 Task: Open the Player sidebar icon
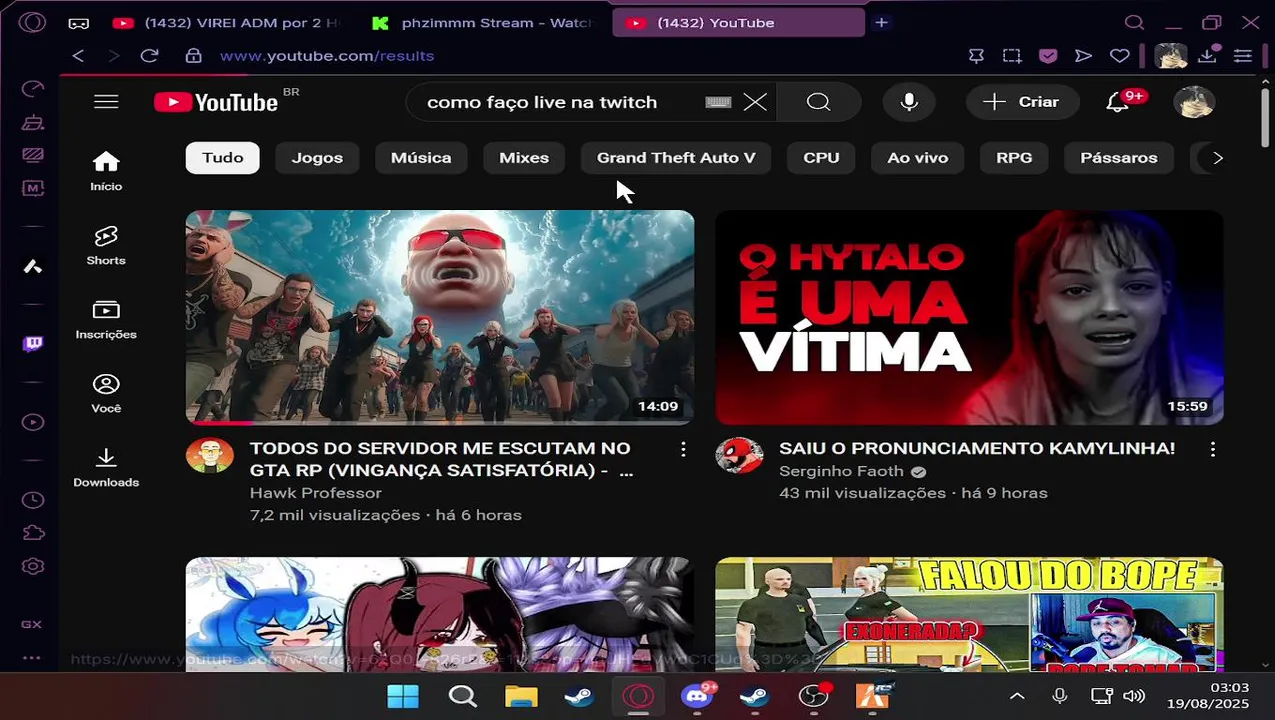tap(33, 422)
